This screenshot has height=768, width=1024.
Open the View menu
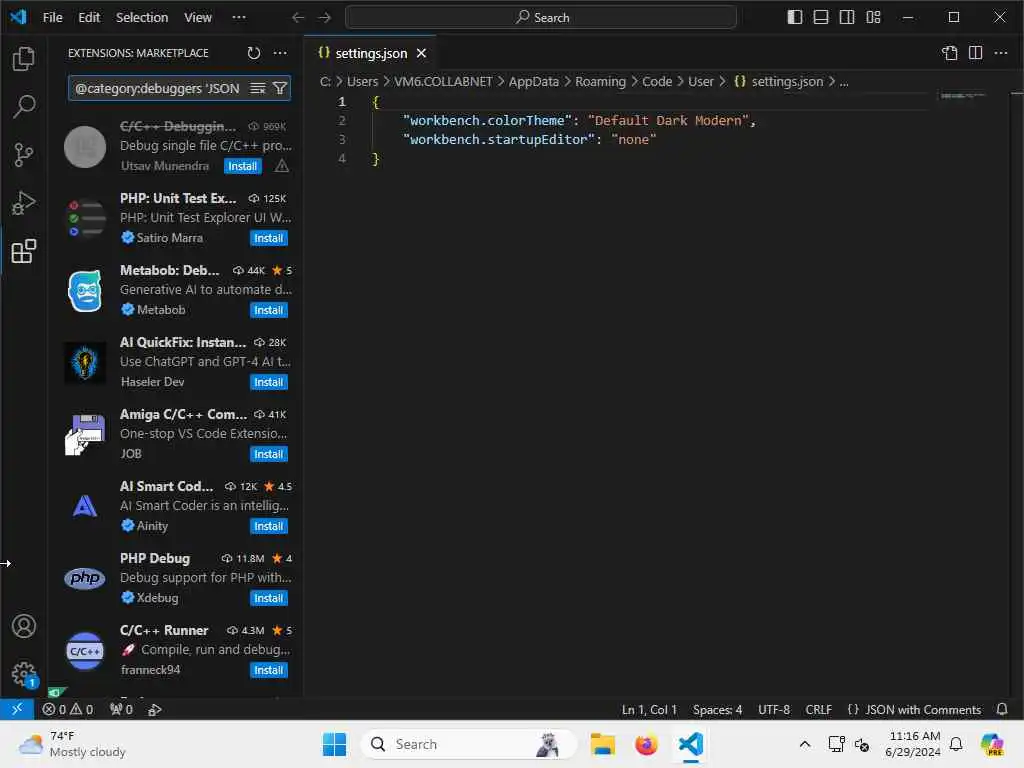(197, 18)
